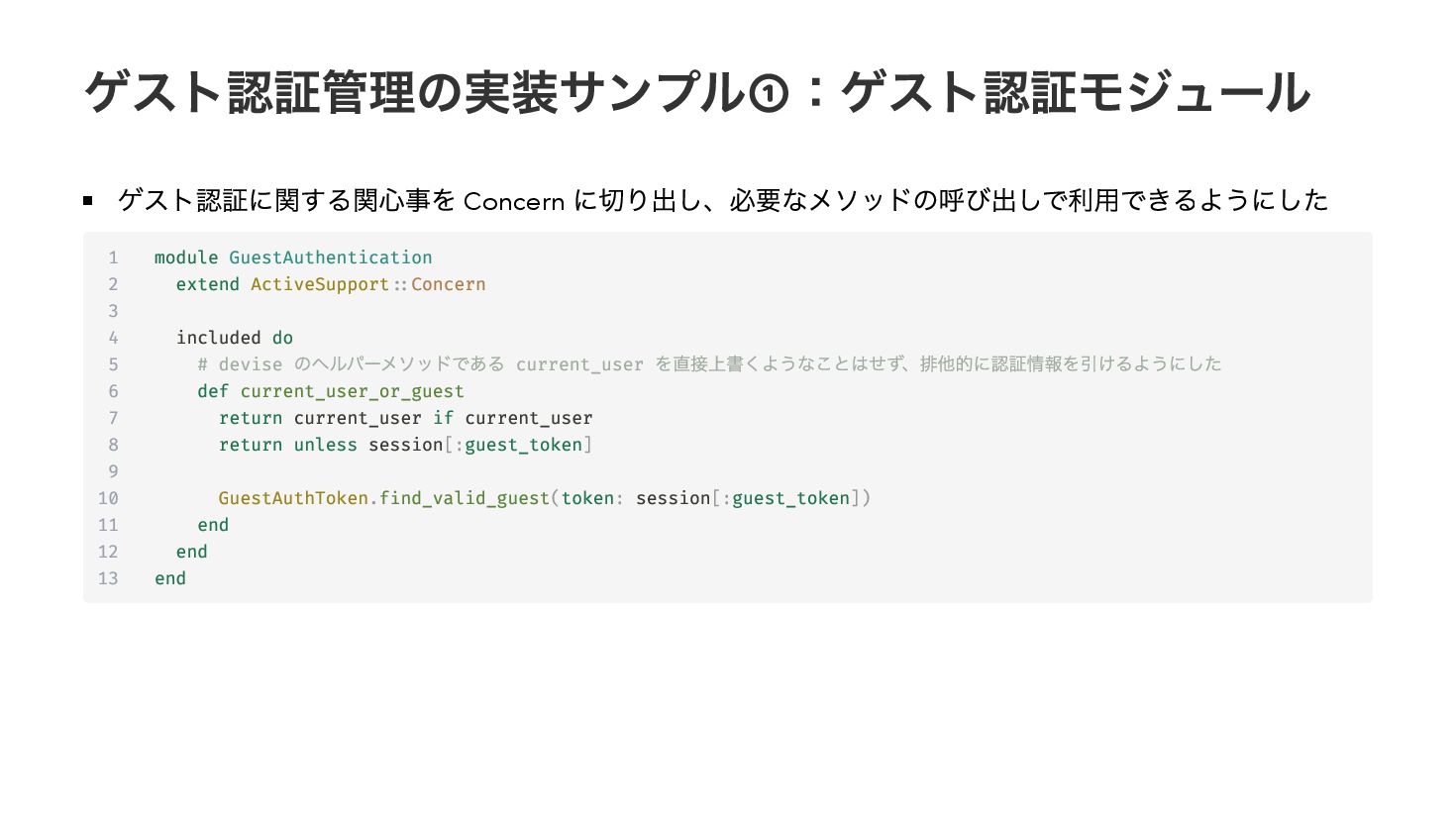
Task: Click the GuestAuthentication module name
Action: [331, 257]
